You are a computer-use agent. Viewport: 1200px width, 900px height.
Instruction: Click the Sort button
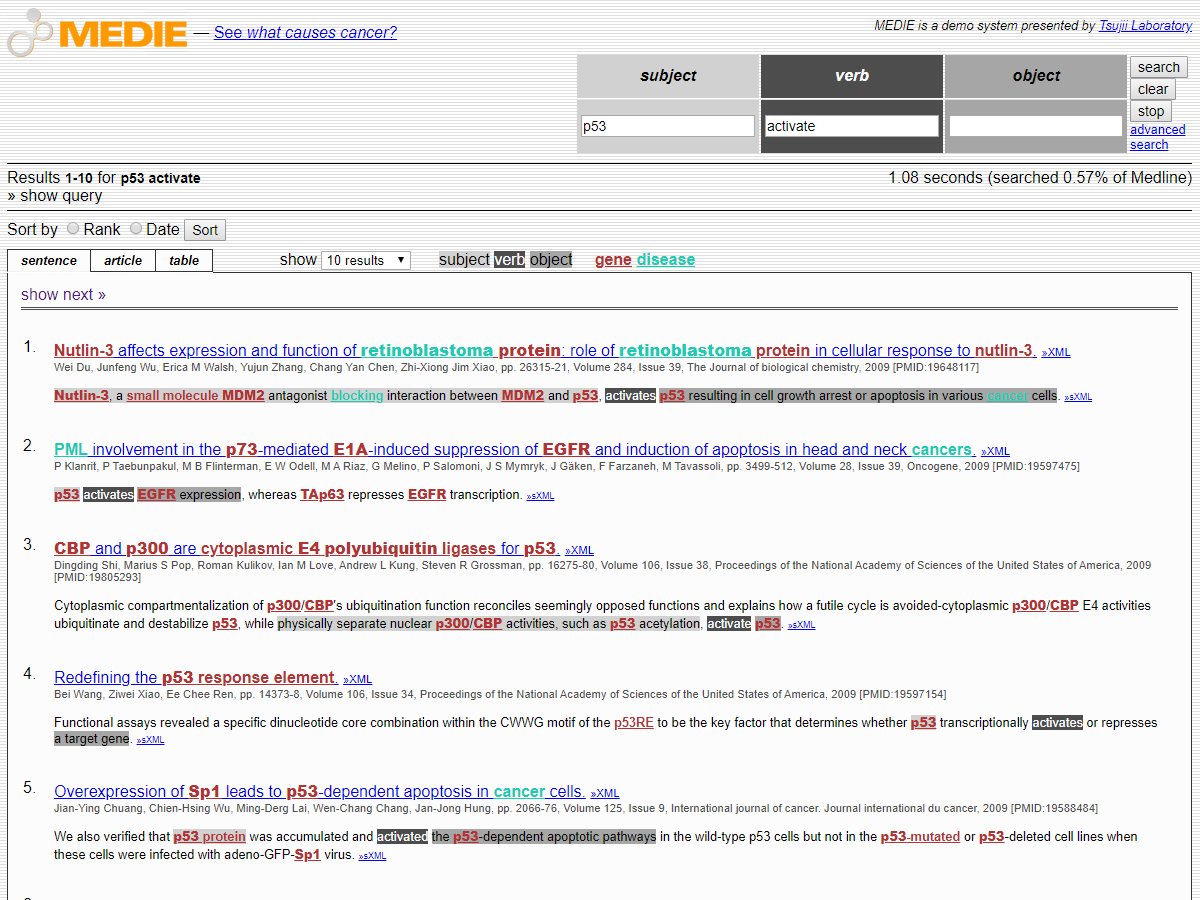click(x=205, y=230)
